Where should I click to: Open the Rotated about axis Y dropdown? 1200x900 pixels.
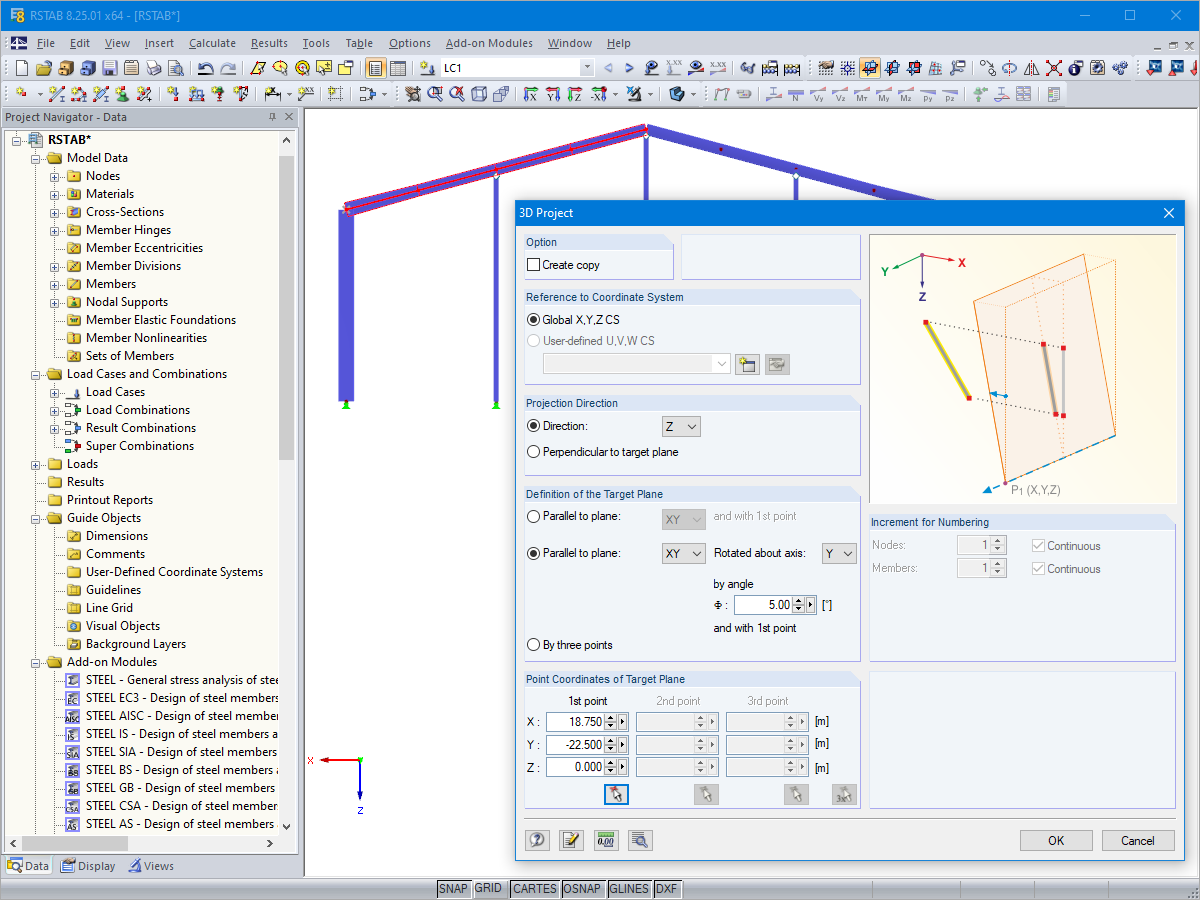pos(839,553)
